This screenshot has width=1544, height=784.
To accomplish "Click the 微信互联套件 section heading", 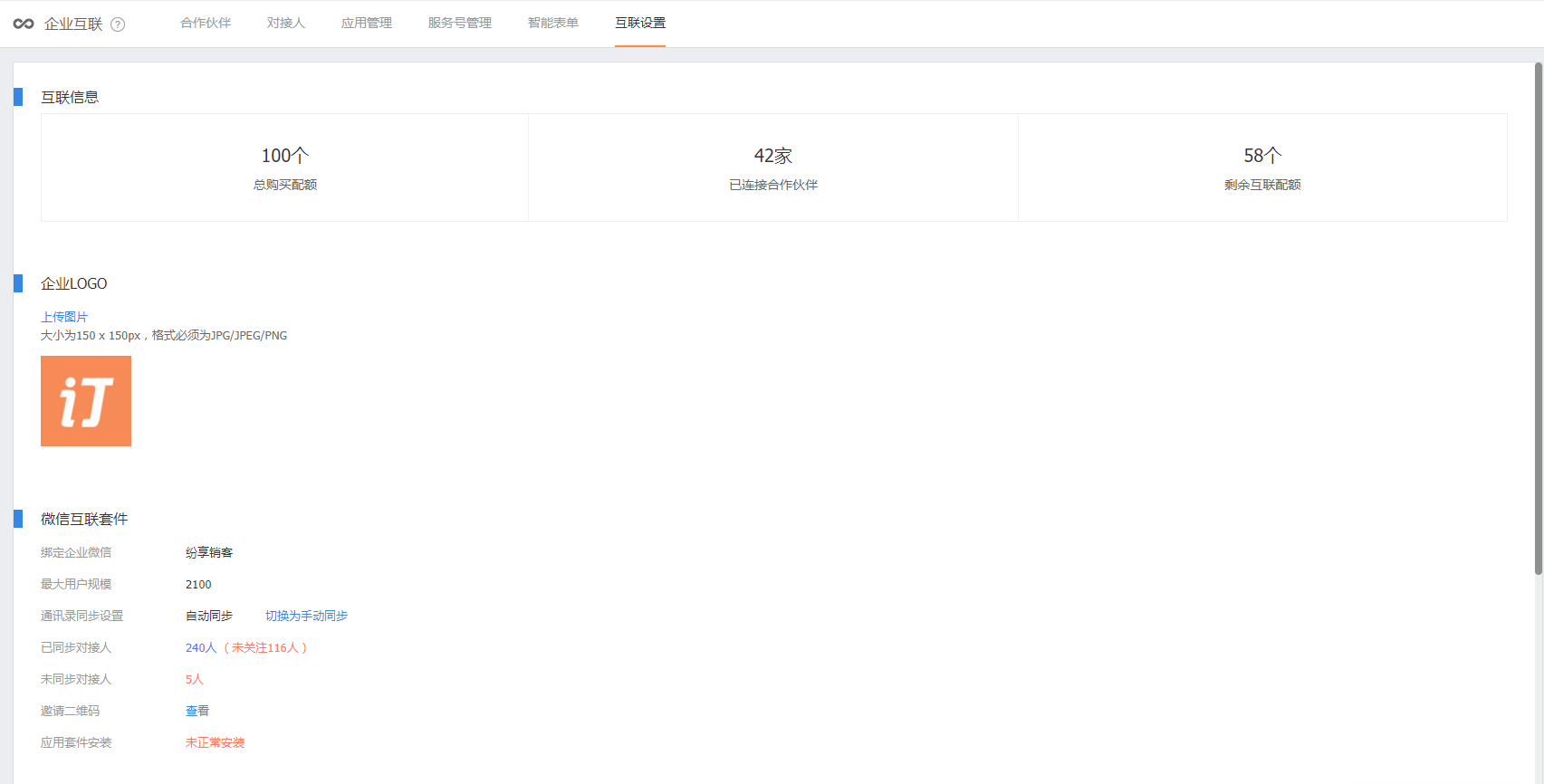I will (x=84, y=519).
